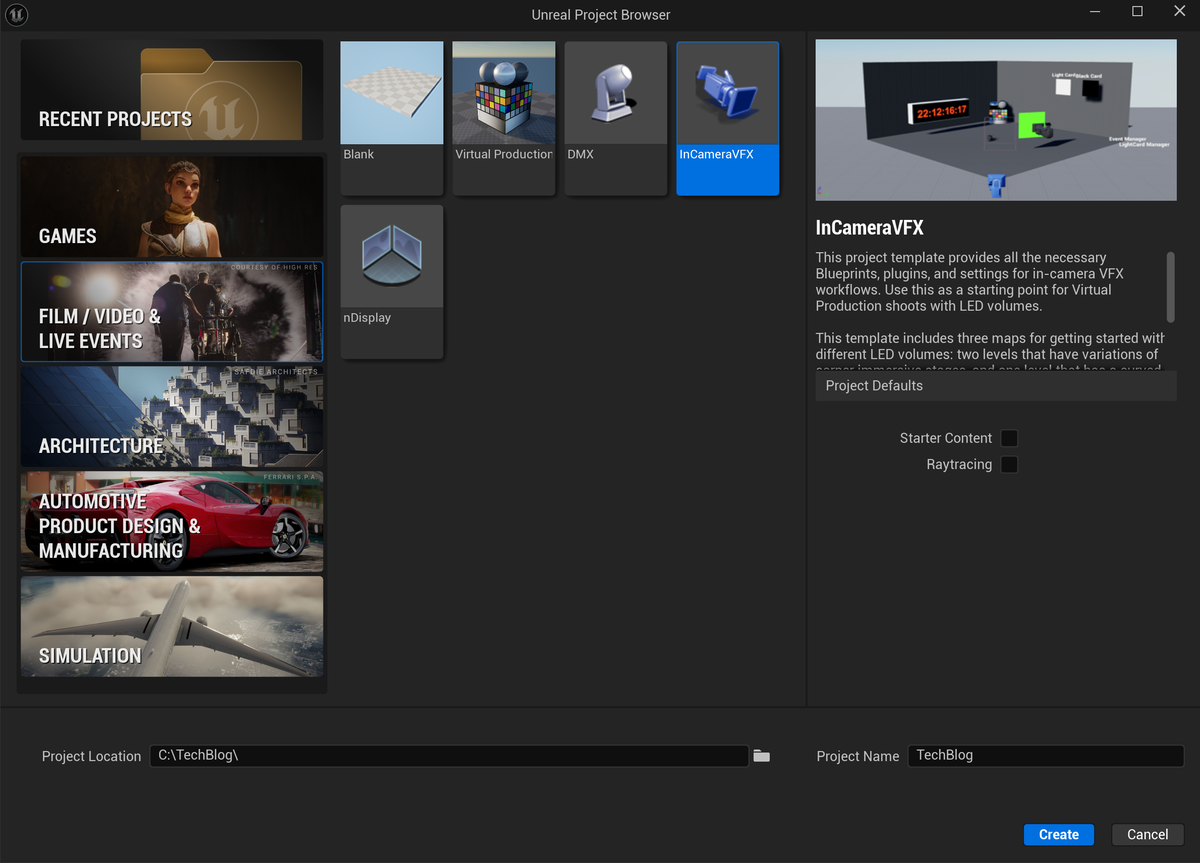Click the Starter Content label
Image resolution: width=1200 pixels, height=863 pixels.
coord(946,438)
